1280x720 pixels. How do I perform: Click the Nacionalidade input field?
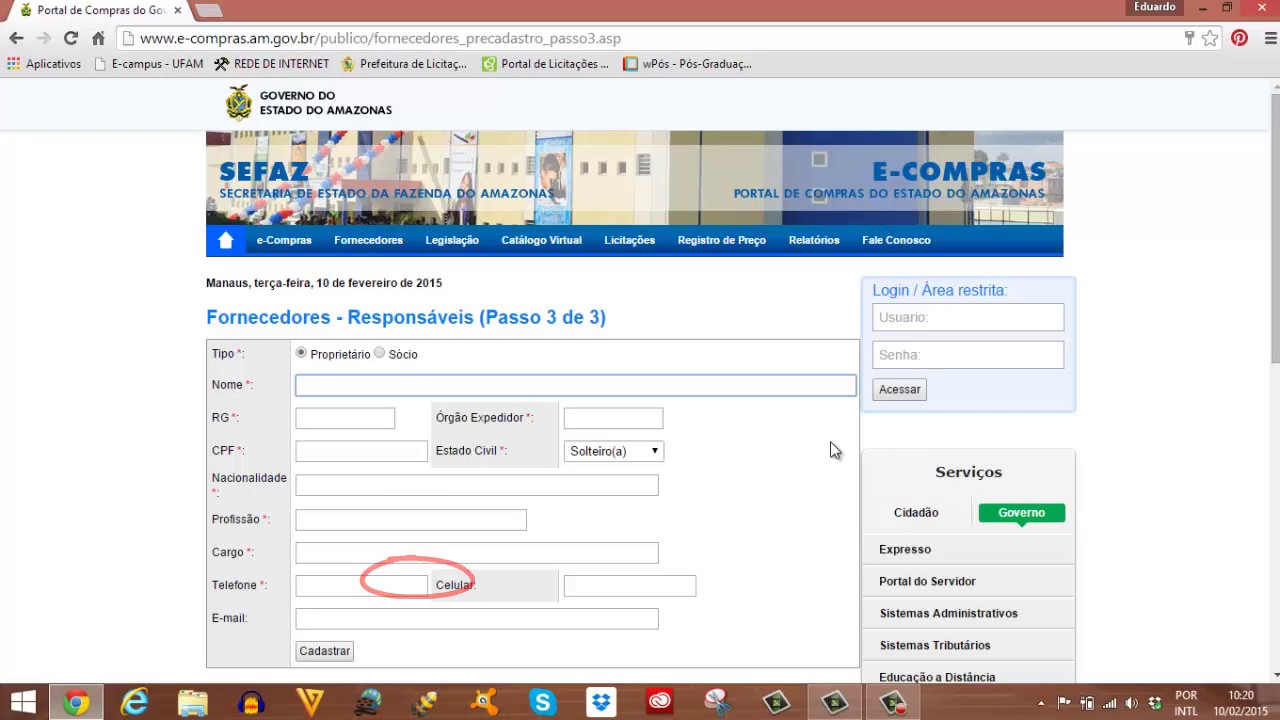click(477, 485)
